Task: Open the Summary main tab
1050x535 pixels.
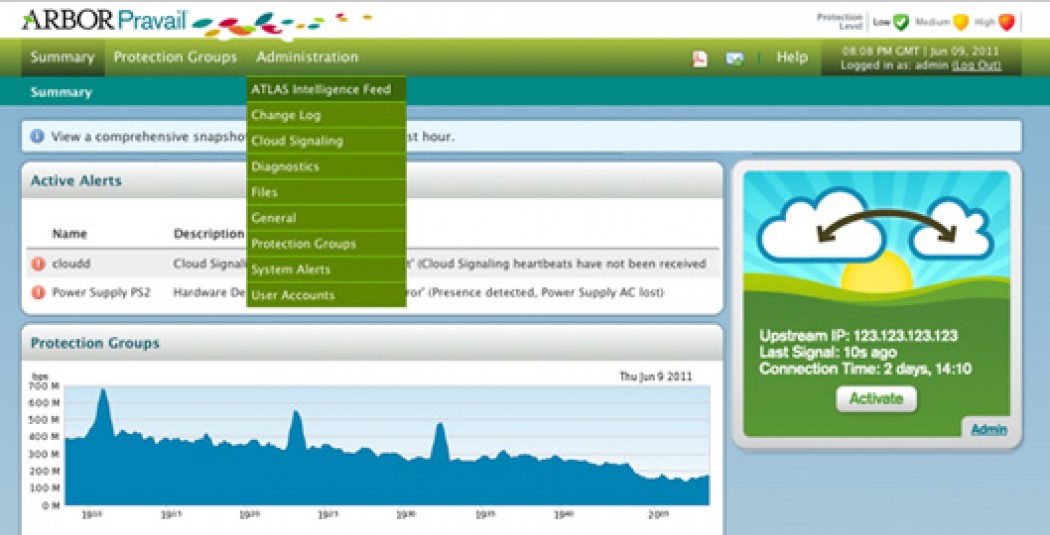Action: click(x=62, y=58)
